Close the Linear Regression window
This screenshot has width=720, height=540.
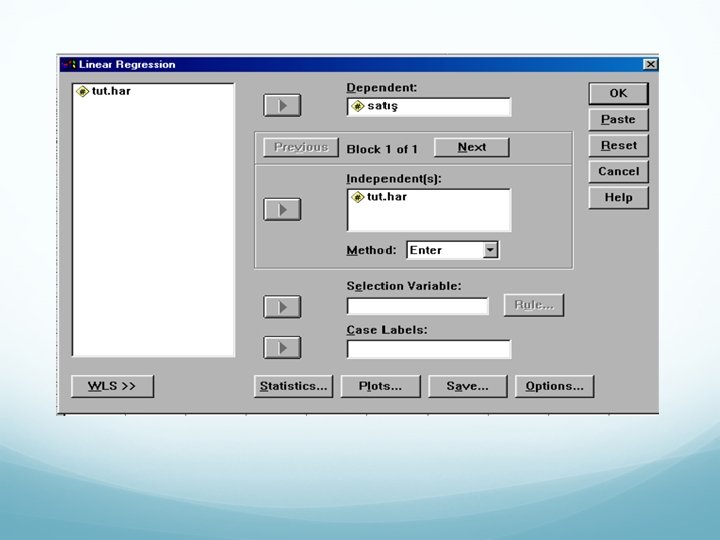click(650, 64)
